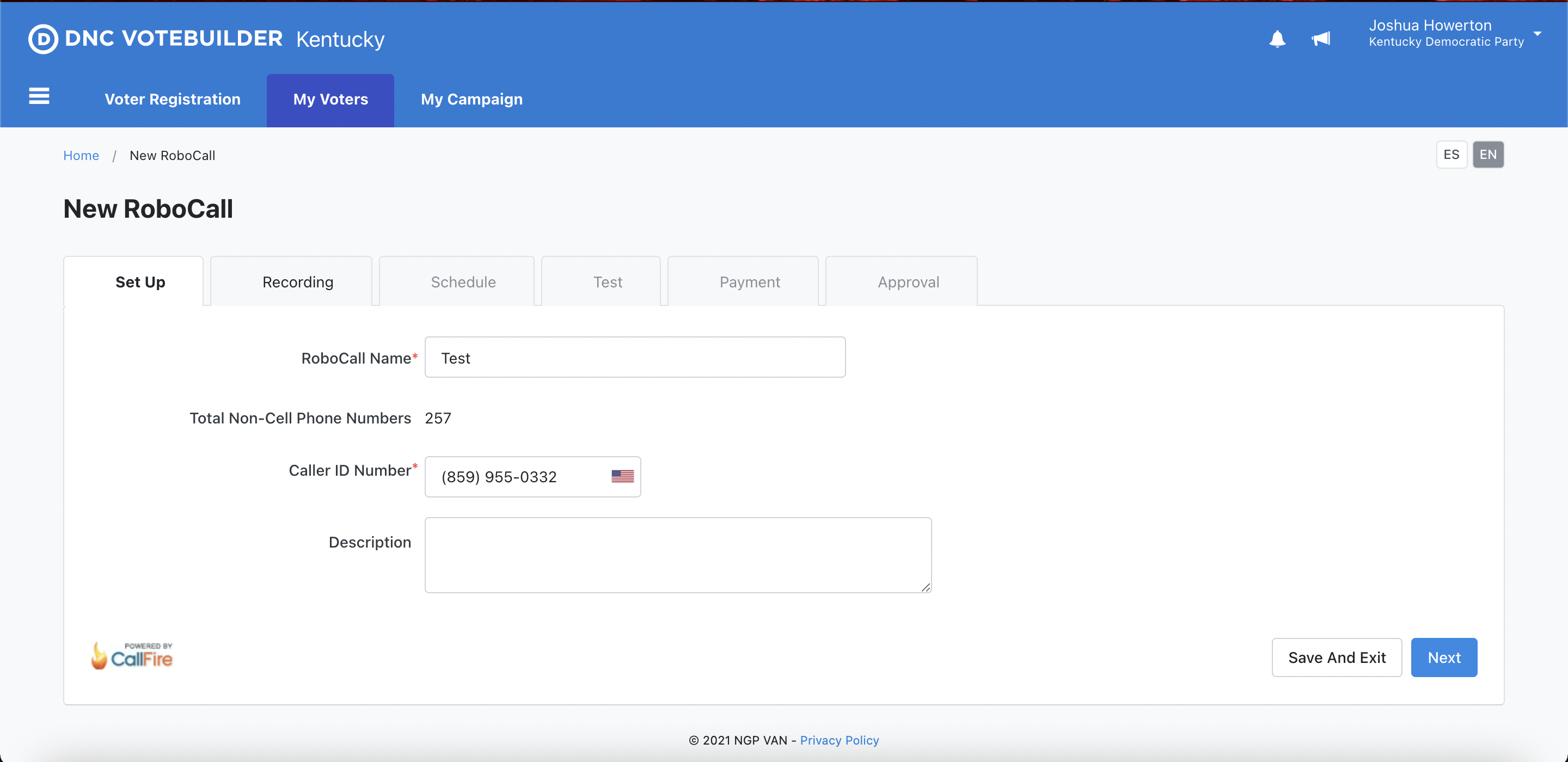Click the CallFire logo

(132, 656)
